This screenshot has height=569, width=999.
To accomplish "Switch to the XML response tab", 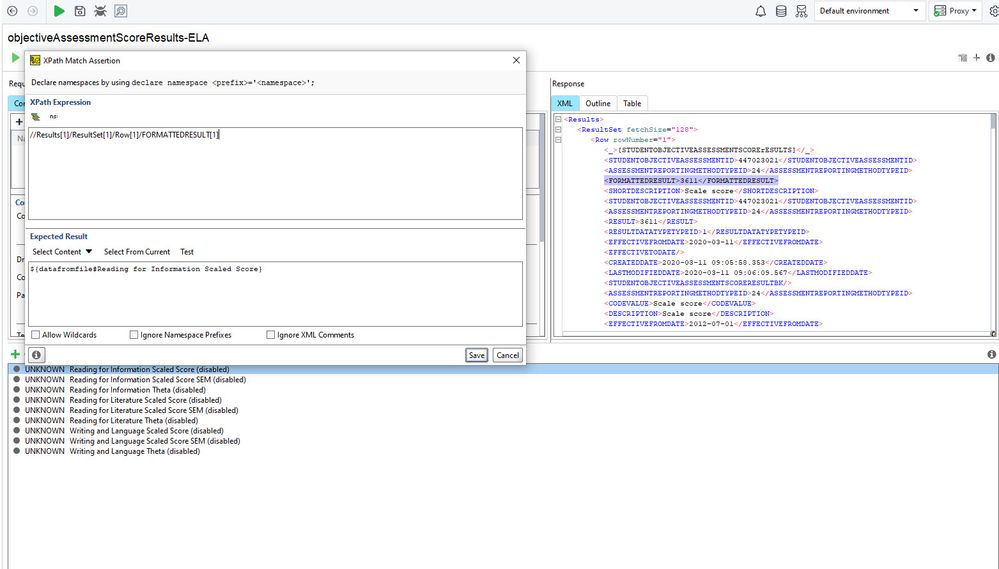I will (564, 103).
